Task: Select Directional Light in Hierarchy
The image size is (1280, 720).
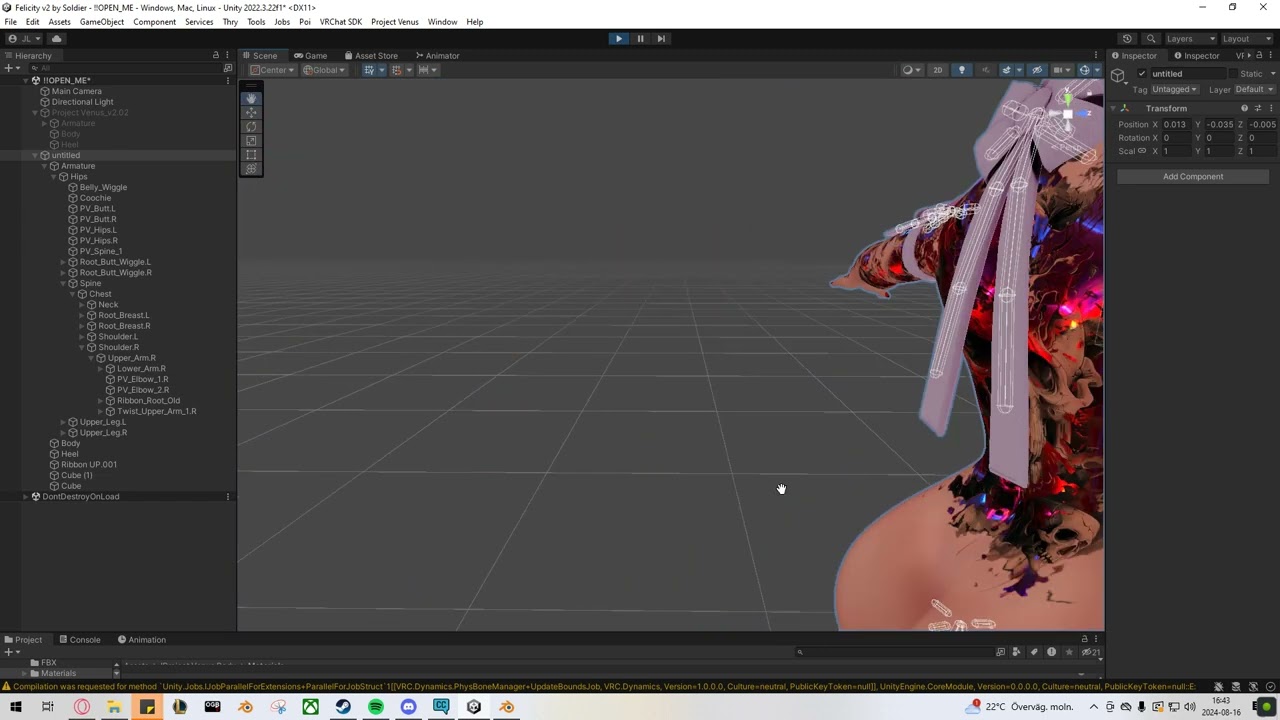Action: [82, 102]
